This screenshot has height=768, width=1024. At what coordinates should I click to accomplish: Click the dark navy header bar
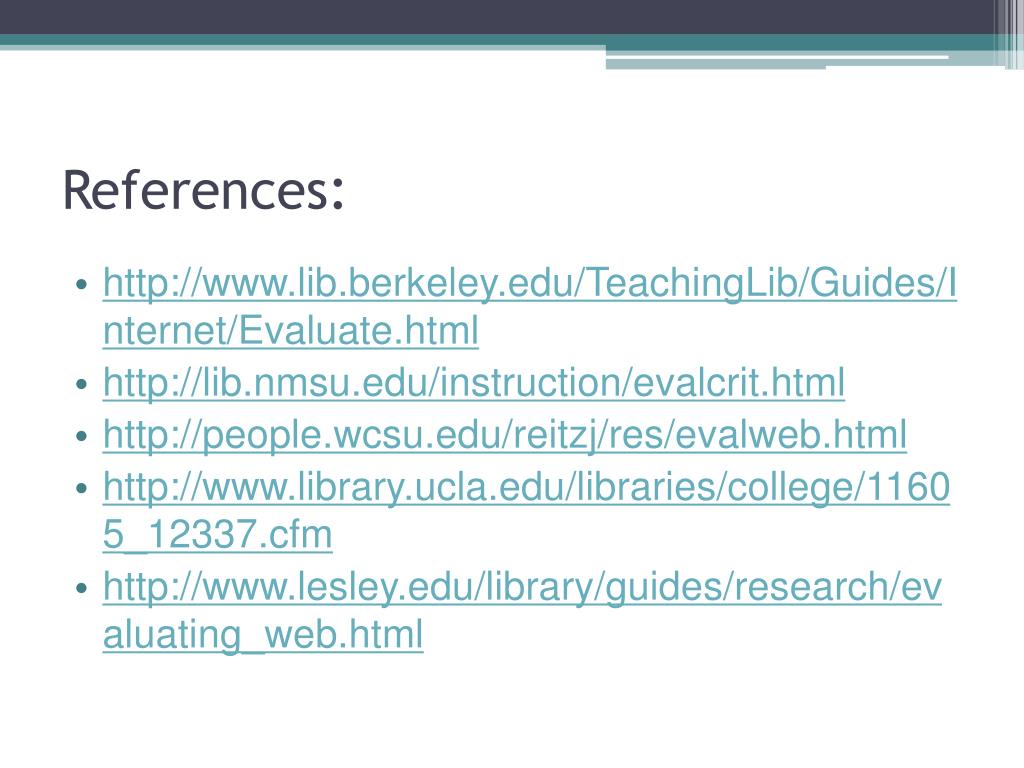click(496, 17)
